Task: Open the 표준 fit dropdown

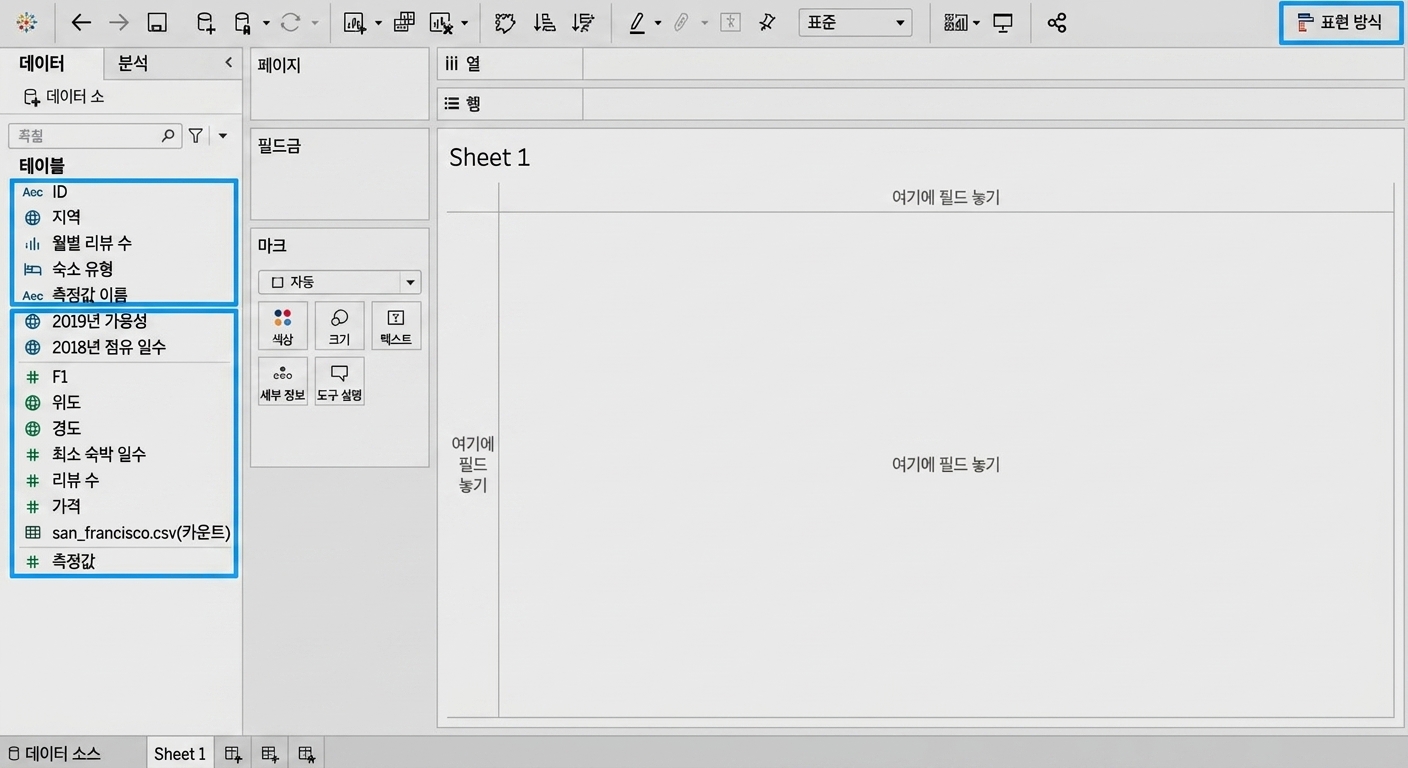Action: pos(855,22)
